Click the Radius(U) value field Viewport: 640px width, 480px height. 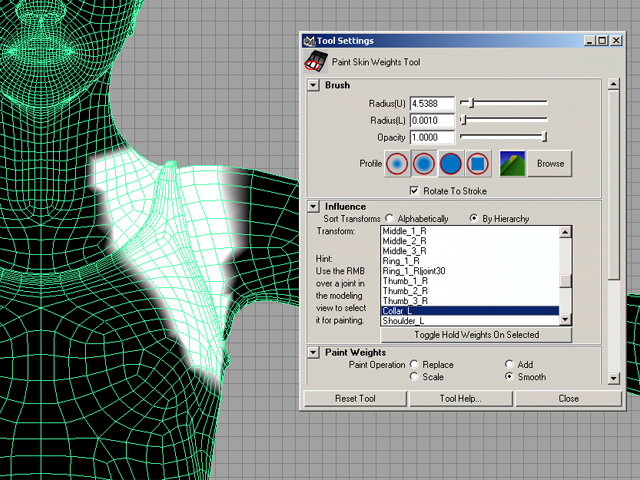click(432, 104)
